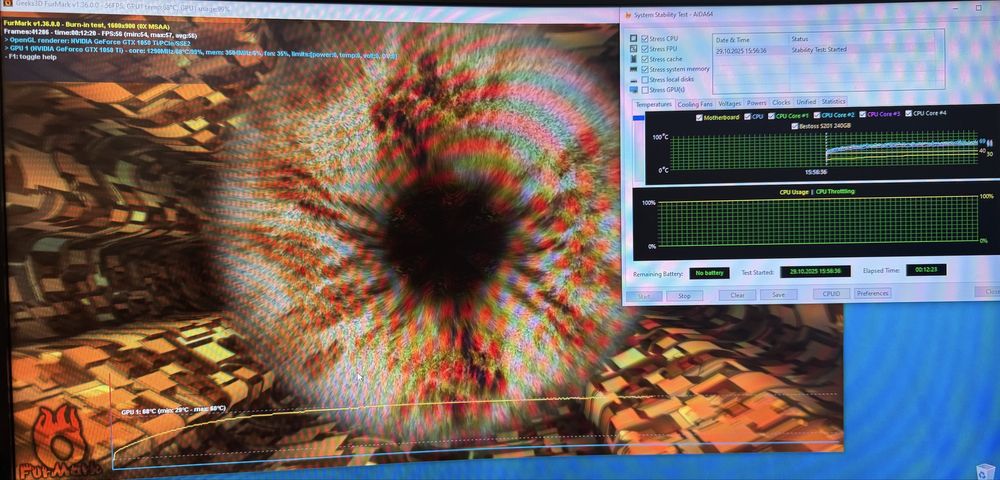Enable Stress local disks
This screenshot has width=1000, height=480.
click(645, 80)
